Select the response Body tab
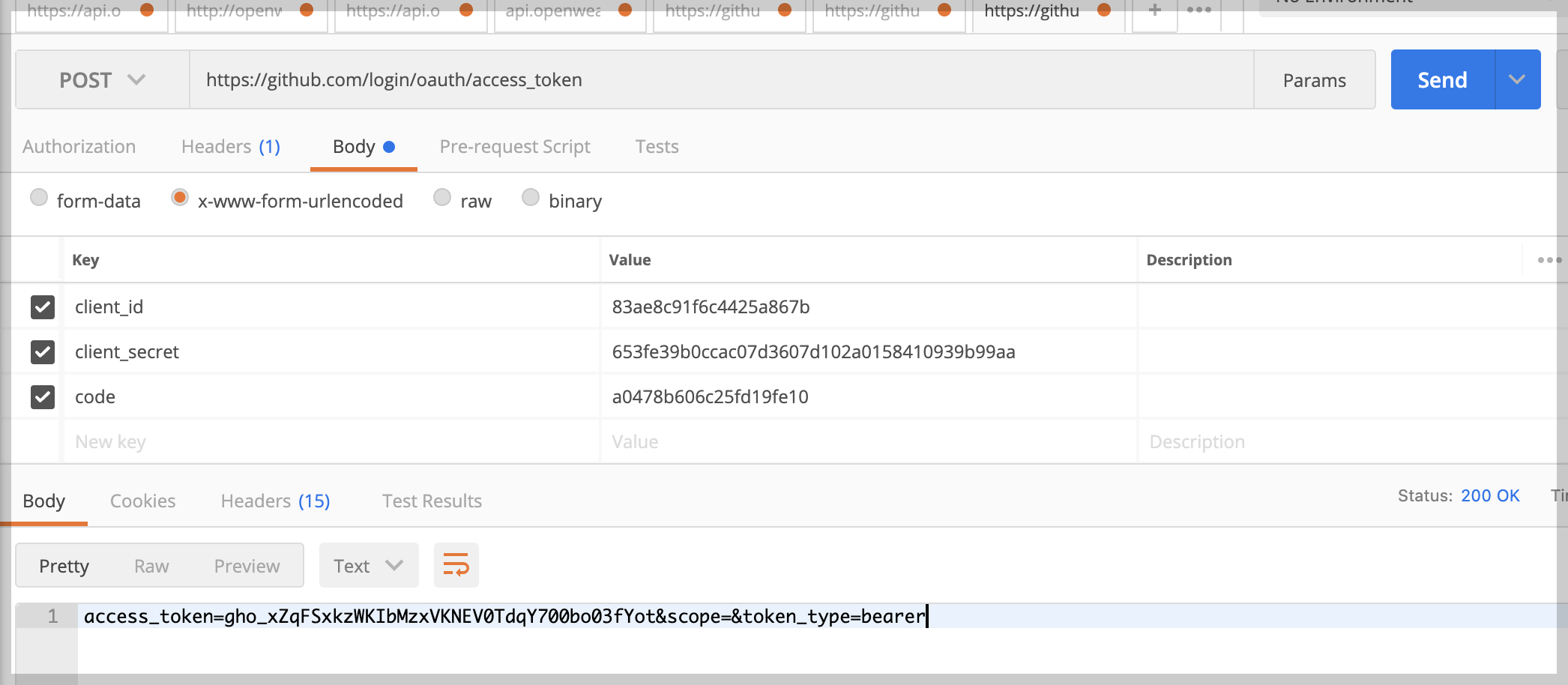 coord(44,501)
